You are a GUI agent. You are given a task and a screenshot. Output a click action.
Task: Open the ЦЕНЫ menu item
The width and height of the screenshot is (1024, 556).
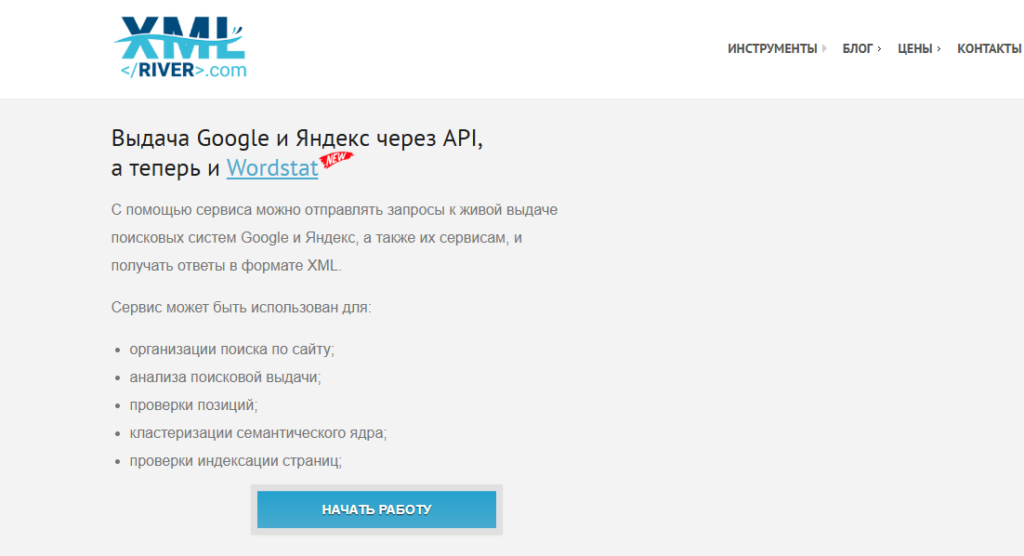coord(914,48)
